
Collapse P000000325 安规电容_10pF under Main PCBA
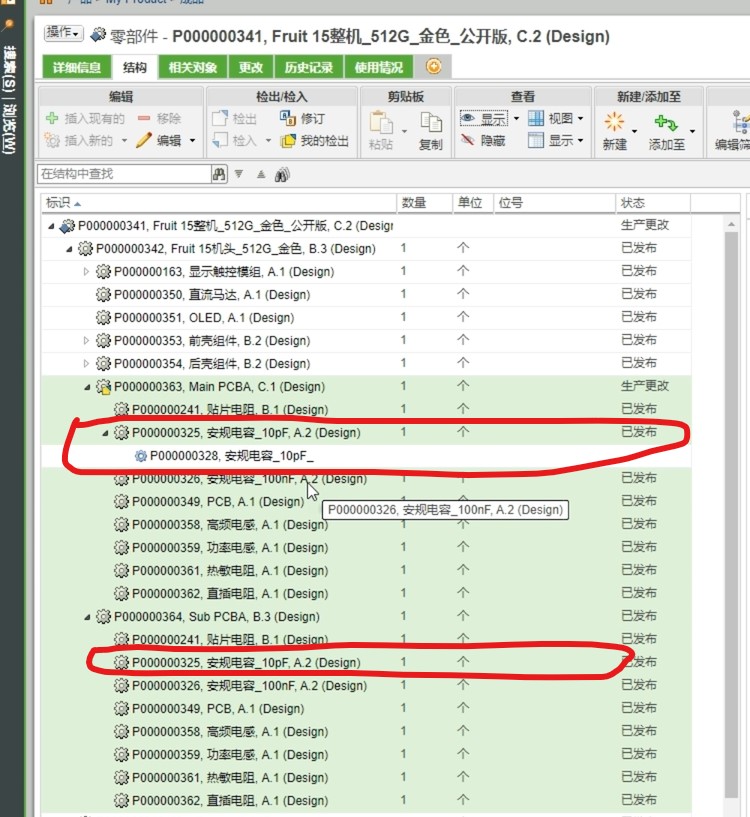tap(105, 433)
